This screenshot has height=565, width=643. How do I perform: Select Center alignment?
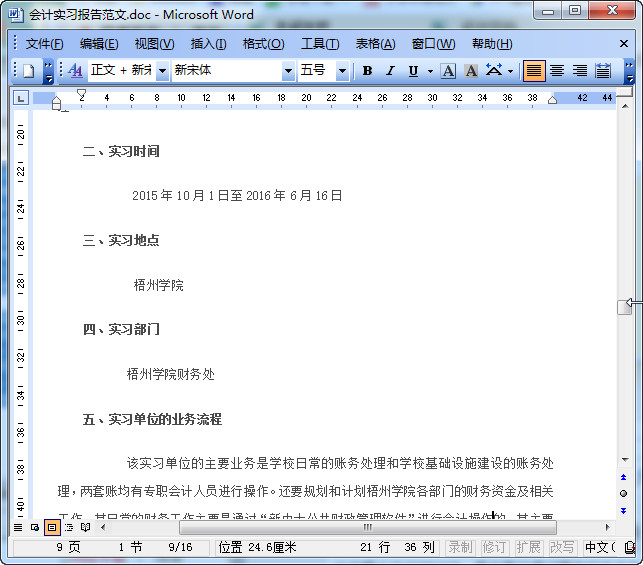coord(557,71)
